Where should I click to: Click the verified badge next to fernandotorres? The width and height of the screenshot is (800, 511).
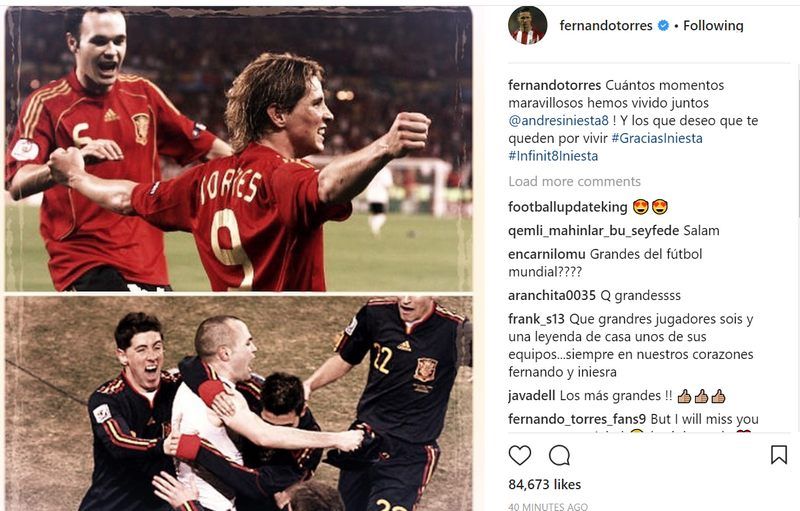click(x=663, y=25)
